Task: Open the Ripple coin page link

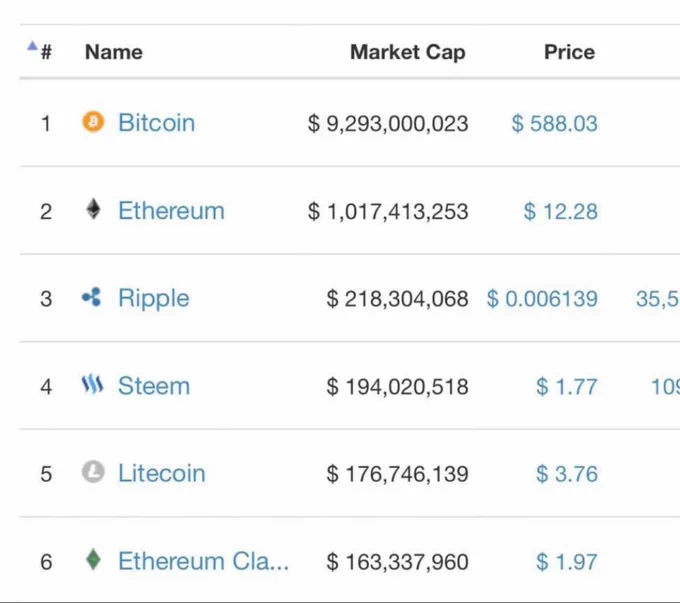Action: (x=154, y=299)
